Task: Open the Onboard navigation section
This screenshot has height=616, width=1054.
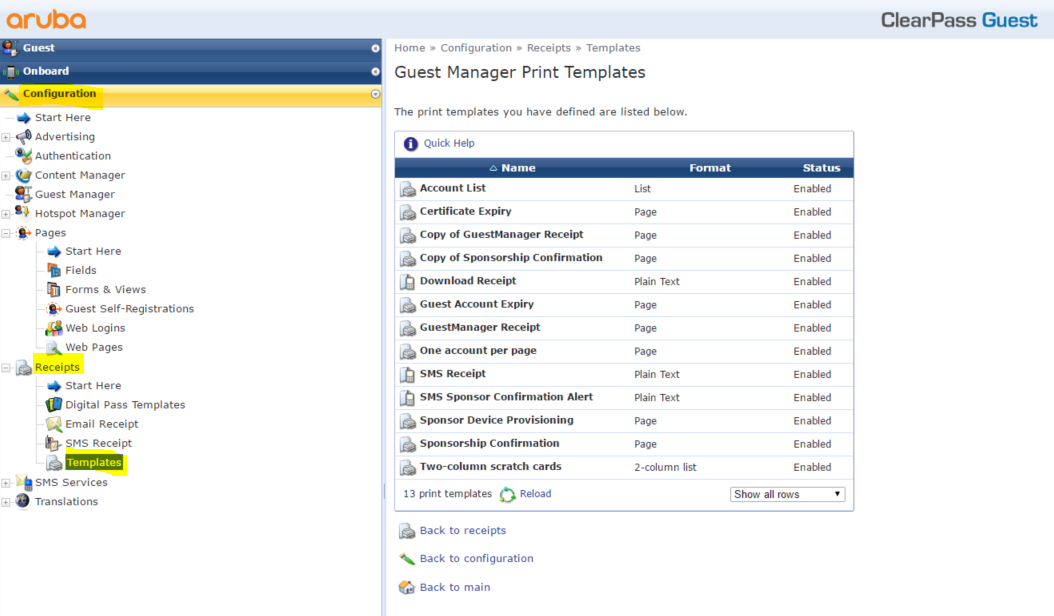Action: point(191,71)
